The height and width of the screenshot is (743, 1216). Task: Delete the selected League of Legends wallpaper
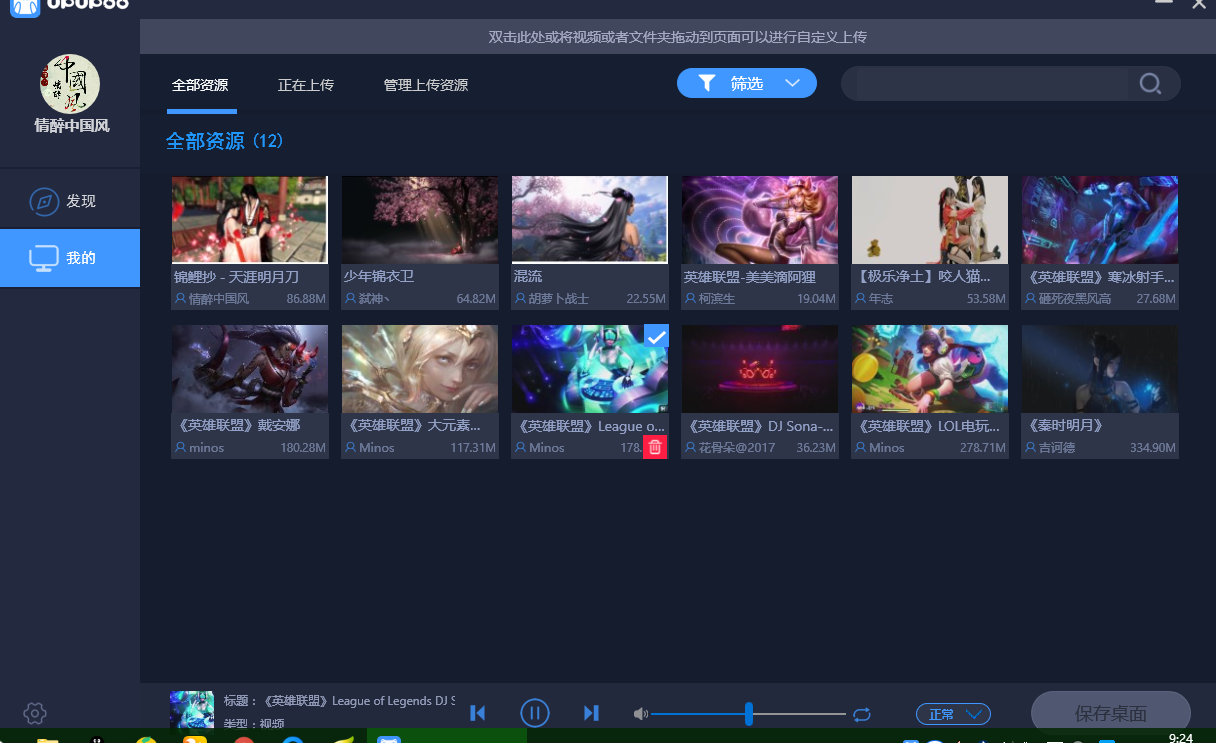click(655, 447)
